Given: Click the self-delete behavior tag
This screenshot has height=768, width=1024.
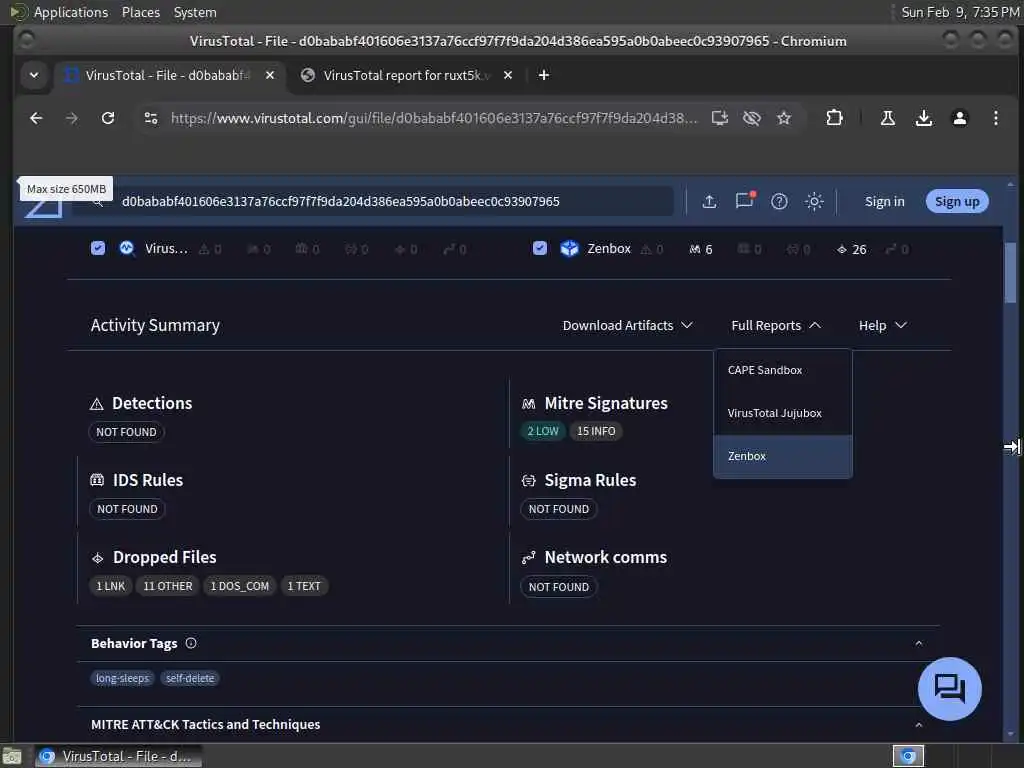Looking at the screenshot, I should (x=190, y=679).
